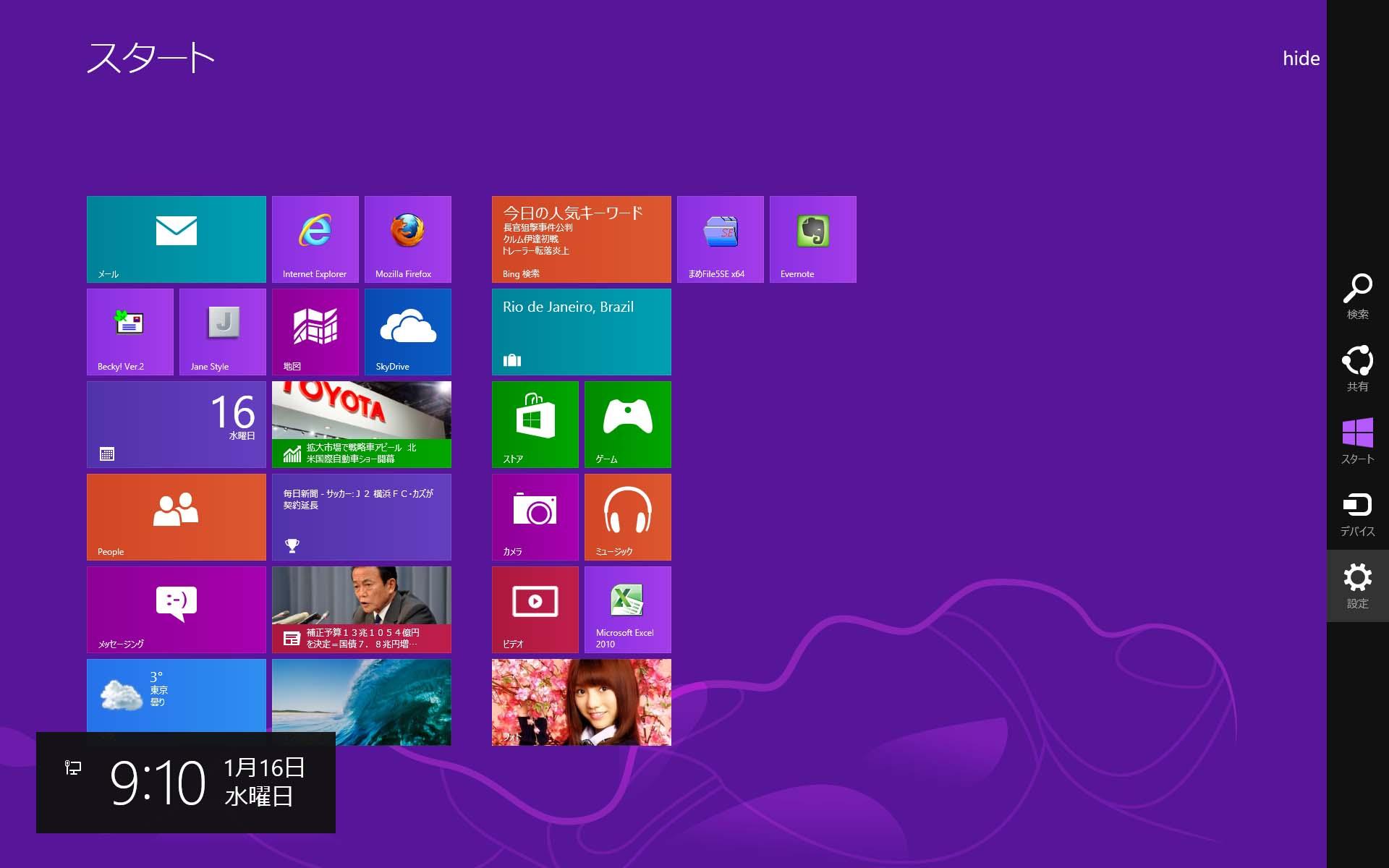Select the Devices charm
Image resolution: width=1389 pixels, height=868 pixels.
(x=1357, y=514)
